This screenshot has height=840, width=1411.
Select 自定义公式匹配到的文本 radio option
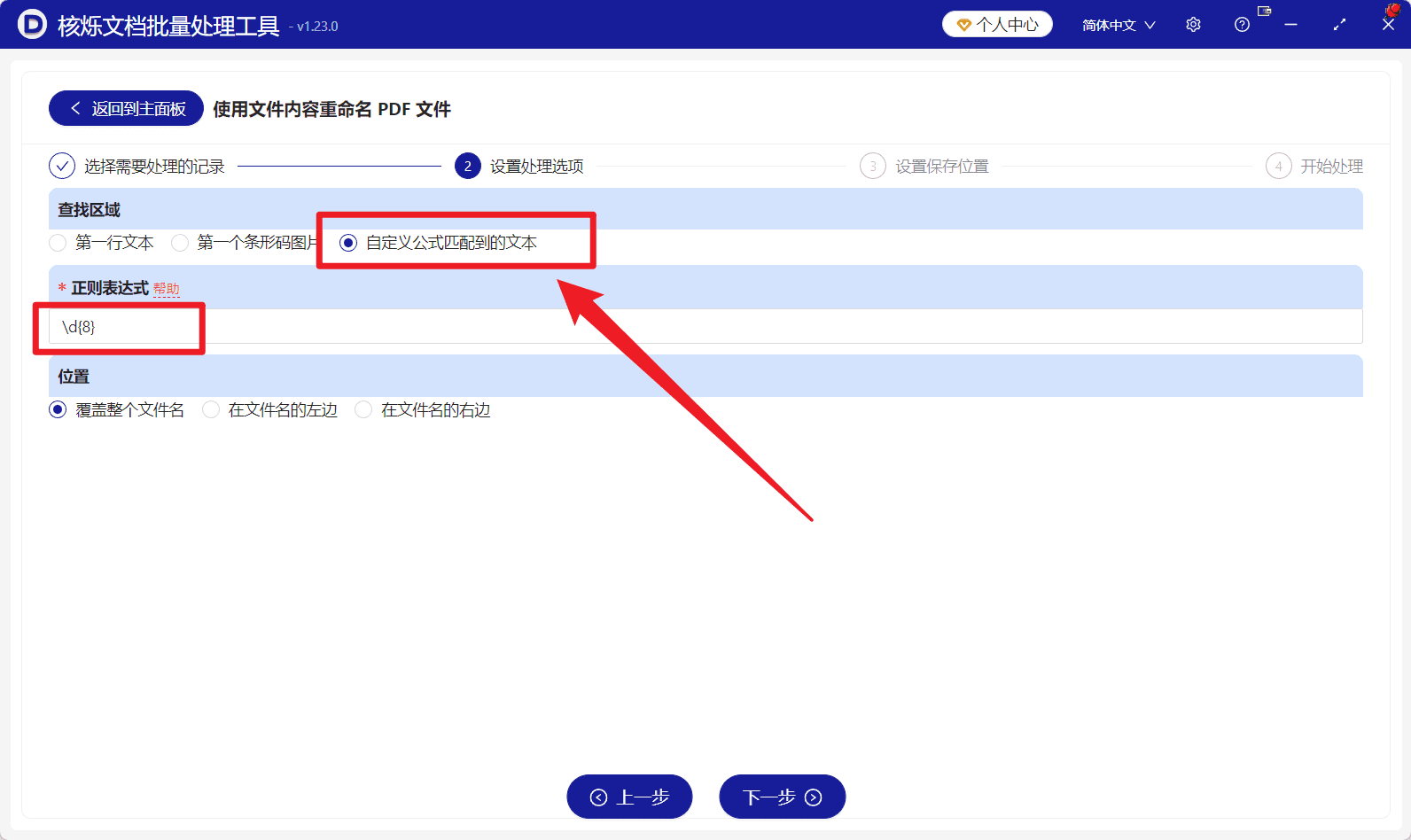[439, 243]
